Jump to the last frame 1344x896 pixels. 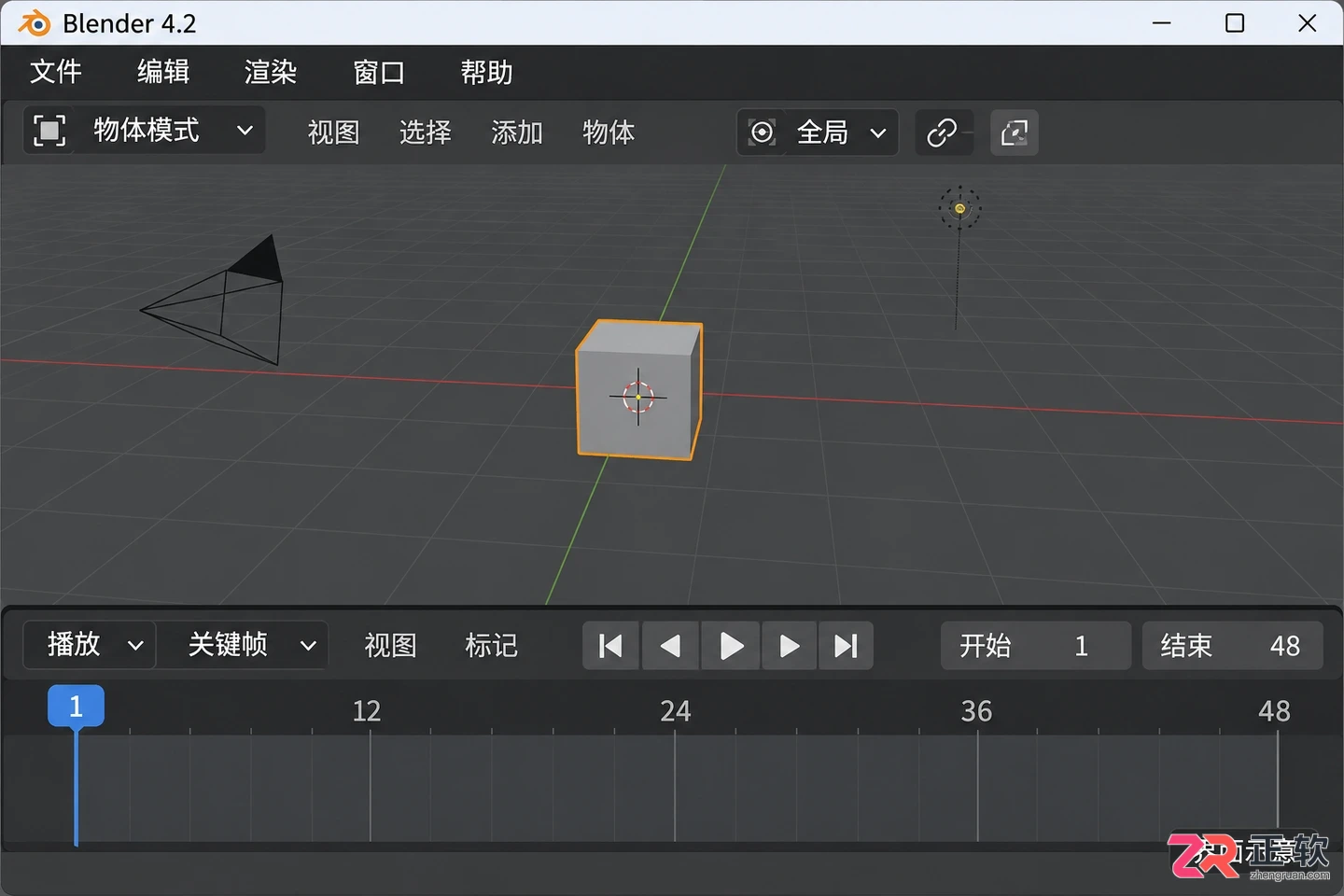[x=846, y=646]
